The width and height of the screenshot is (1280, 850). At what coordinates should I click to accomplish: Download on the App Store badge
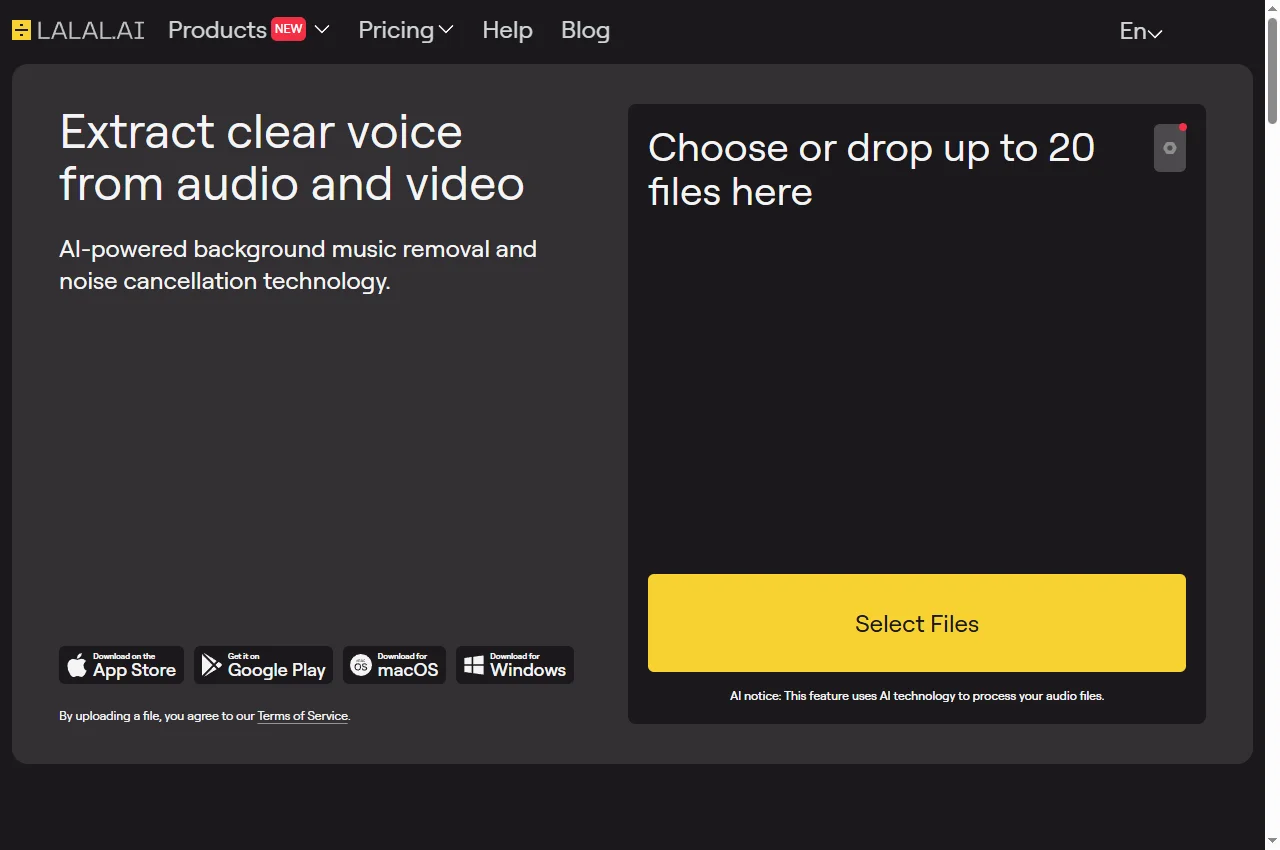[121, 665]
